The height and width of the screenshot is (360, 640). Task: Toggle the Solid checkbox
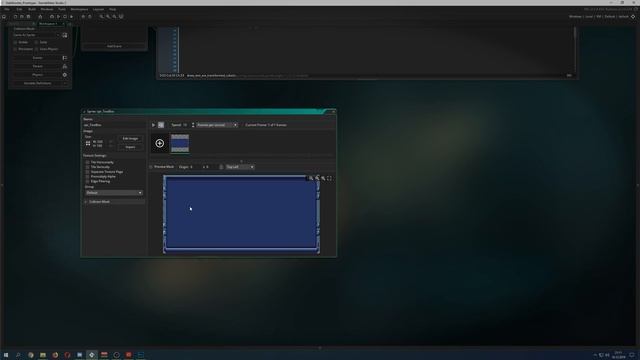point(36,42)
